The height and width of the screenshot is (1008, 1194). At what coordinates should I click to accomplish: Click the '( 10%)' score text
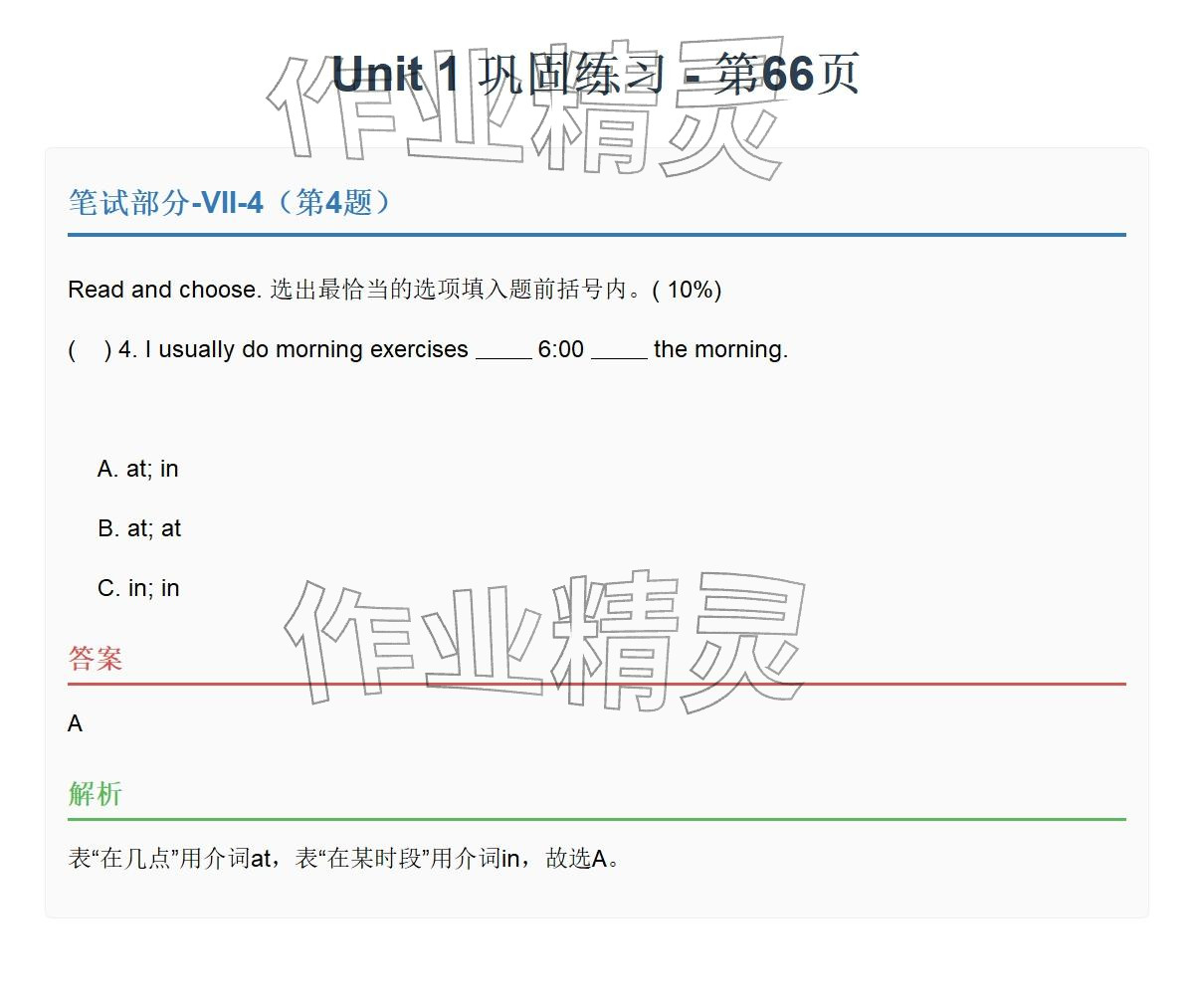click(x=687, y=290)
